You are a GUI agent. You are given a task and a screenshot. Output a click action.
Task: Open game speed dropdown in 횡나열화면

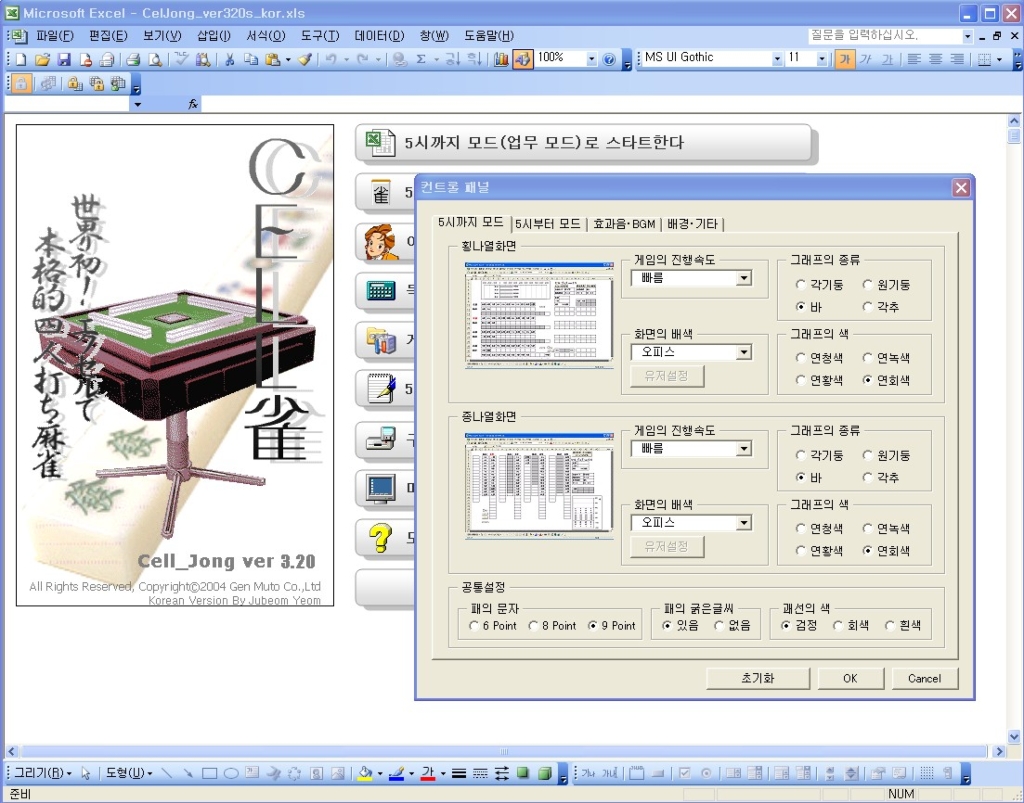pyautogui.click(x=743, y=278)
